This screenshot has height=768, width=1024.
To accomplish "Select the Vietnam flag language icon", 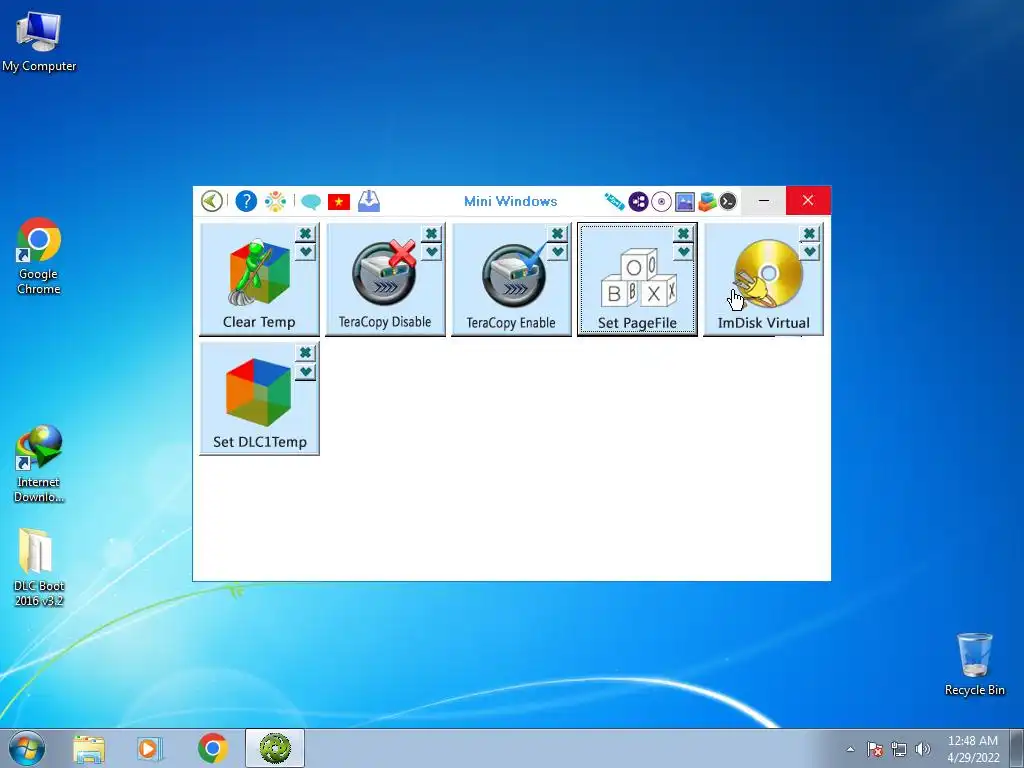I will click(339, 202).
